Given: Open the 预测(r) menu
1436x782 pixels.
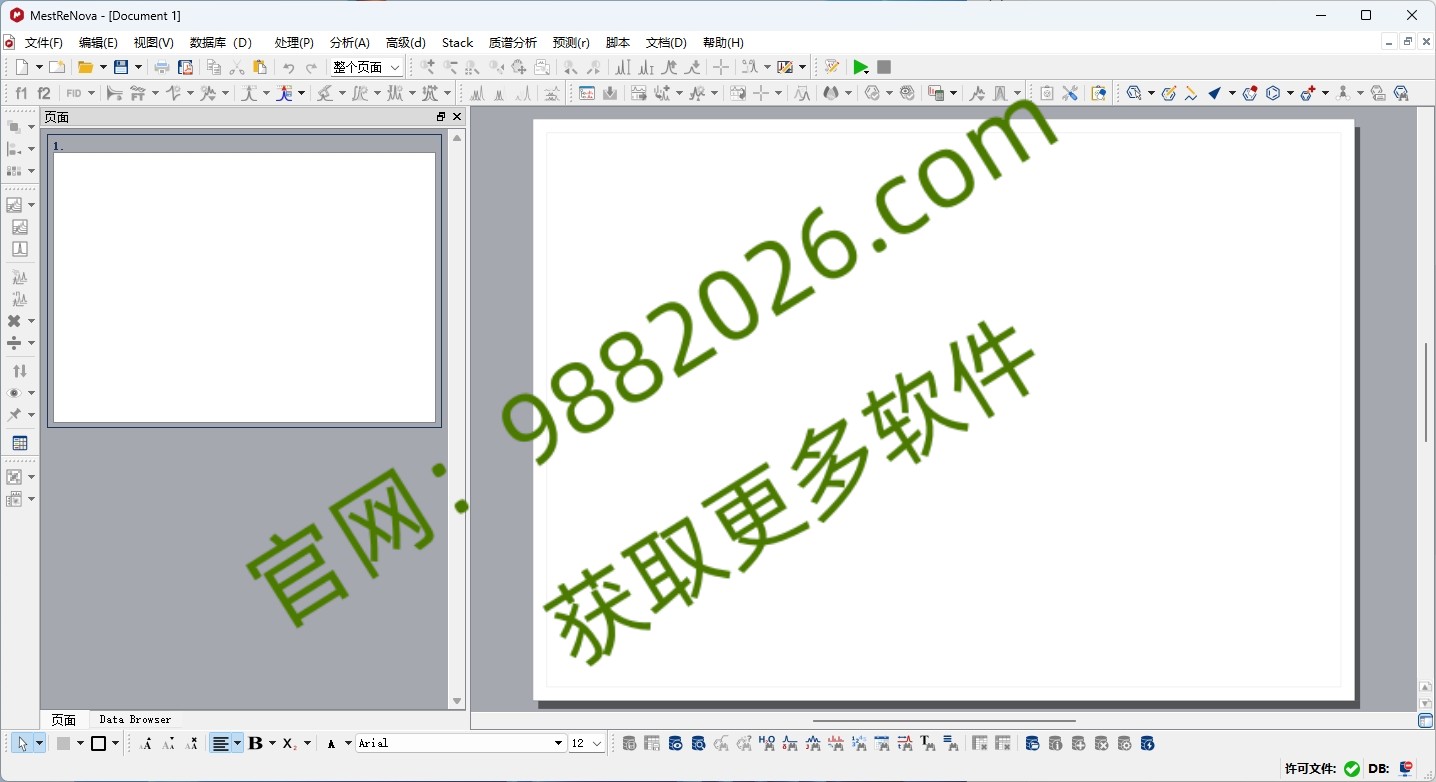Looking at the screenshot, I should (x=571, y=42).
